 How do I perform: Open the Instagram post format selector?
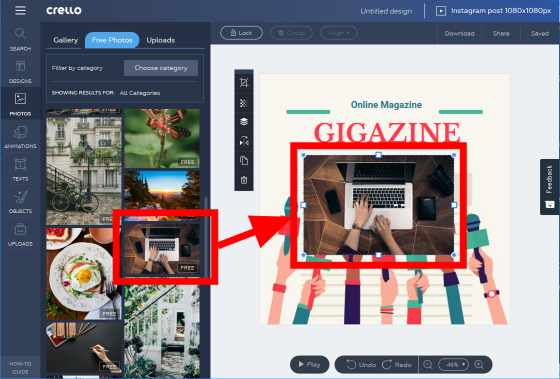click(x=494, y=11)
